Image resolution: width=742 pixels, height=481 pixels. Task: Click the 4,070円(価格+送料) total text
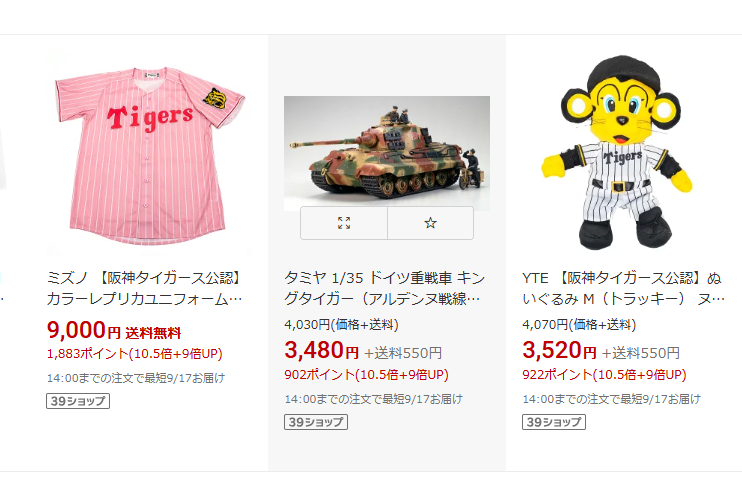click(x=579, y=325)
